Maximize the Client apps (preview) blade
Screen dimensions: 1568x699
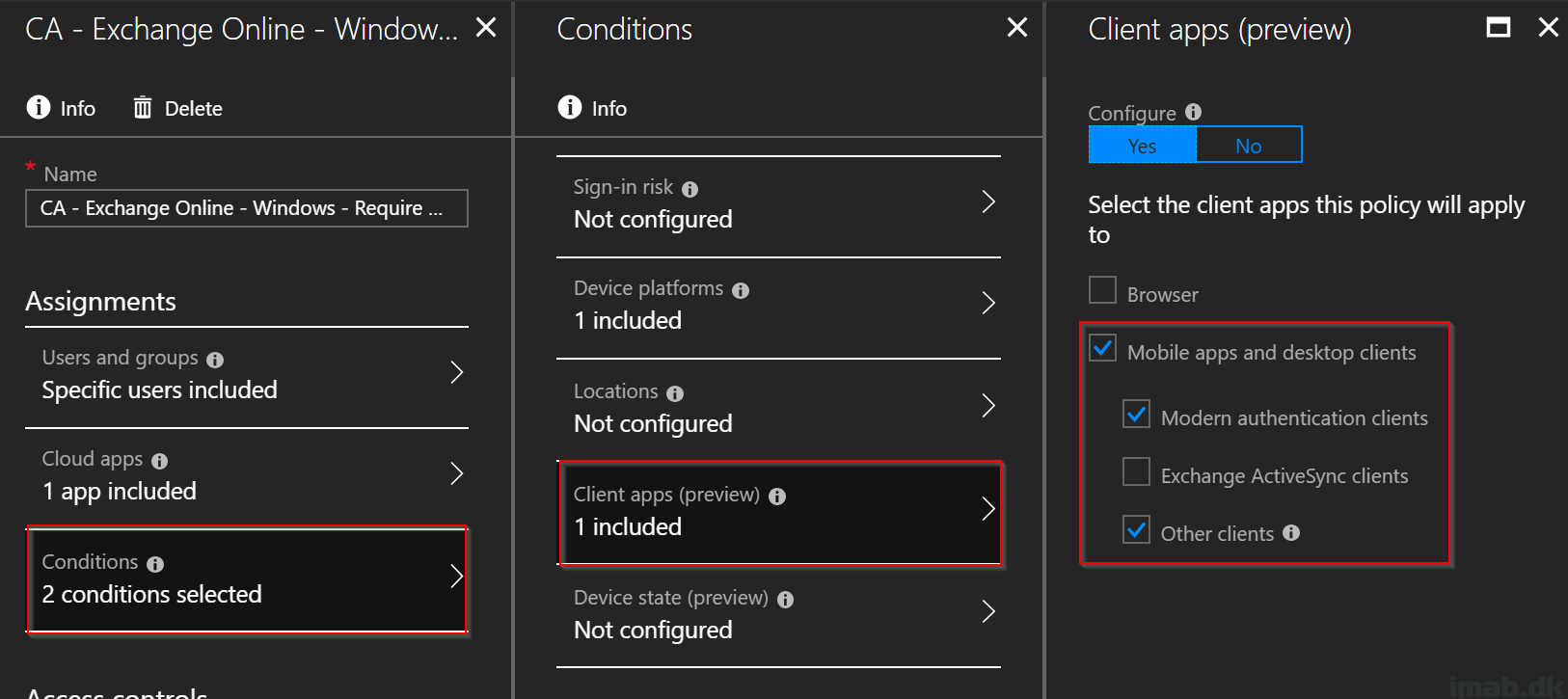[1499, 27]
